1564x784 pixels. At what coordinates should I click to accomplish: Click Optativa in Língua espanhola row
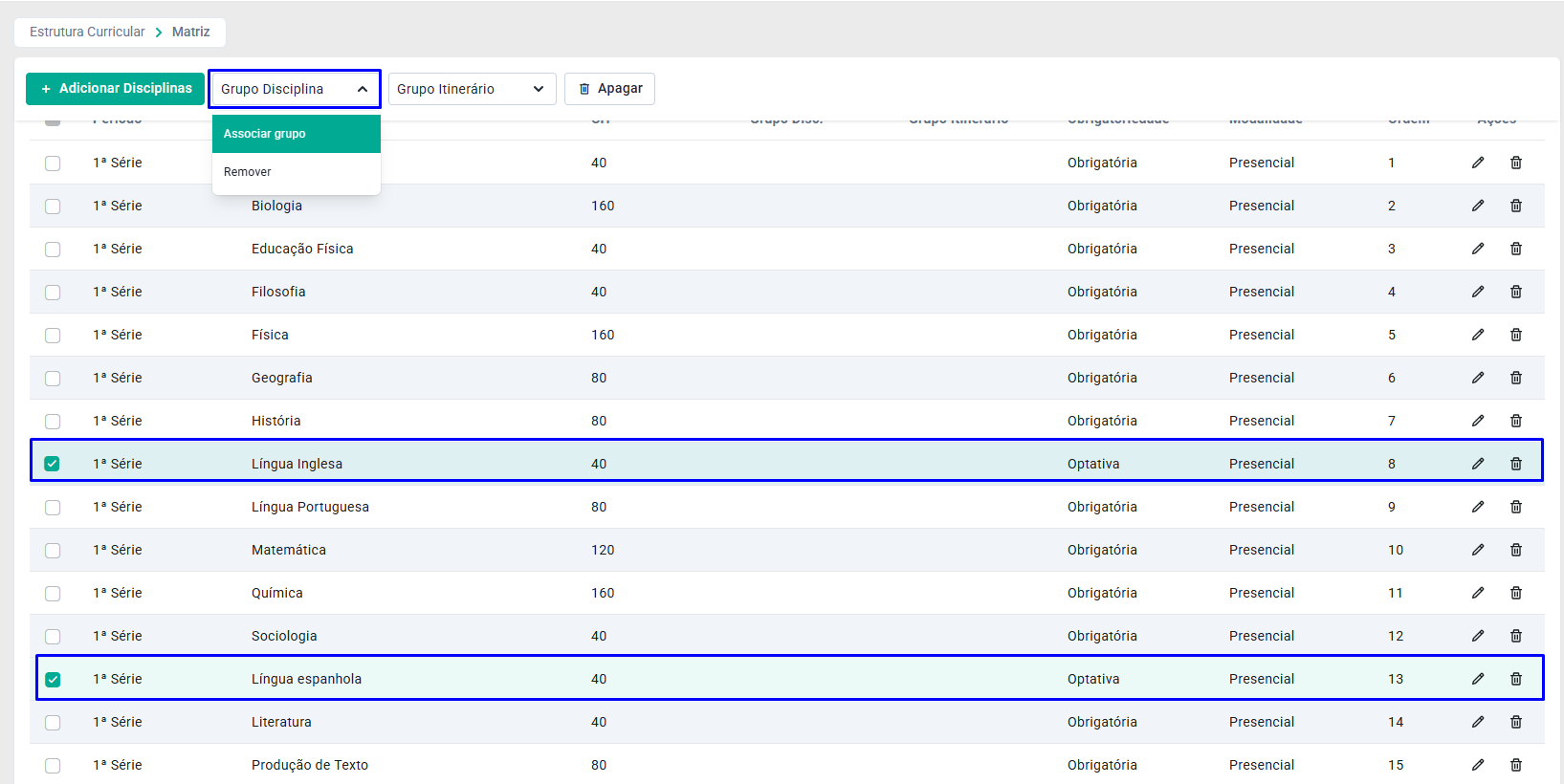tap(1093, 679)
